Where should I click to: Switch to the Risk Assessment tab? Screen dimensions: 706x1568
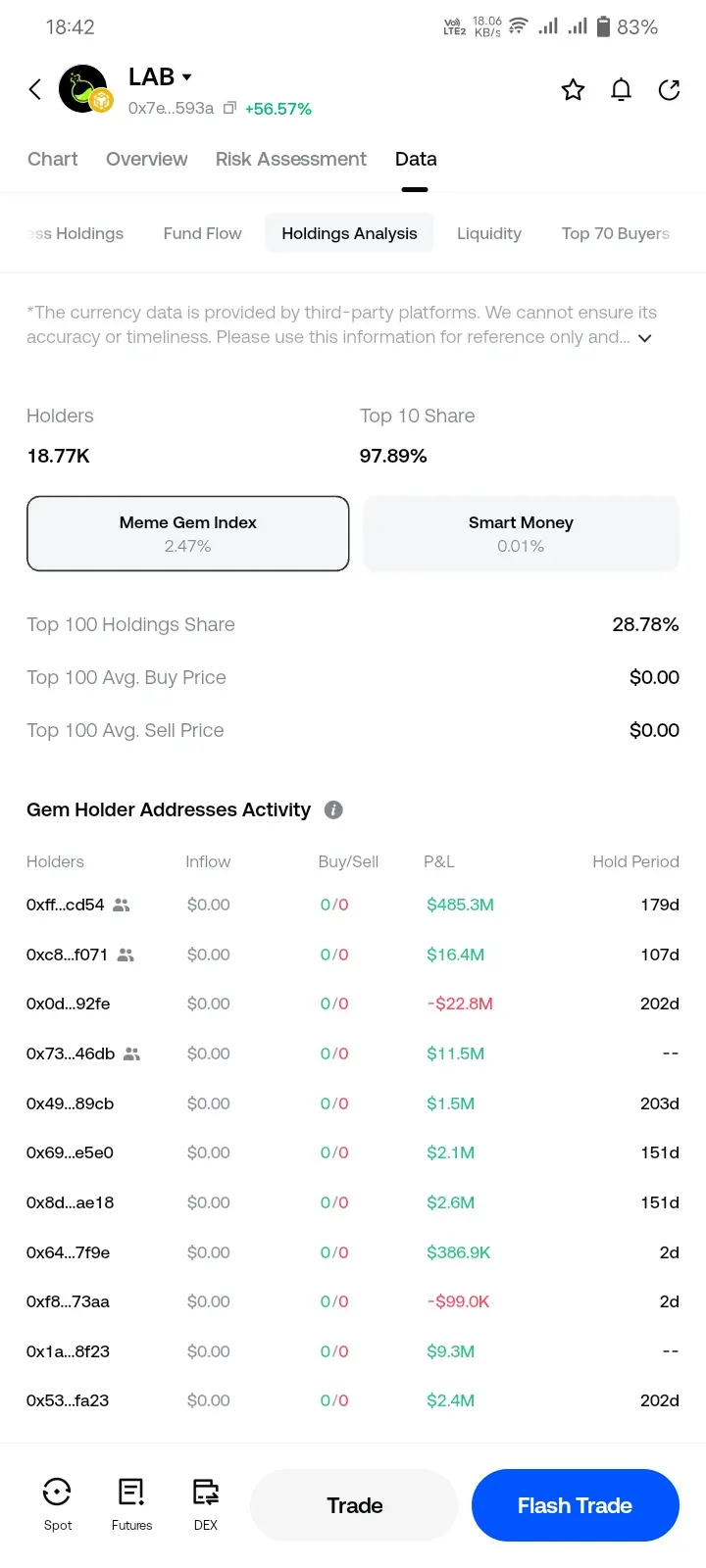pos(290,159)
